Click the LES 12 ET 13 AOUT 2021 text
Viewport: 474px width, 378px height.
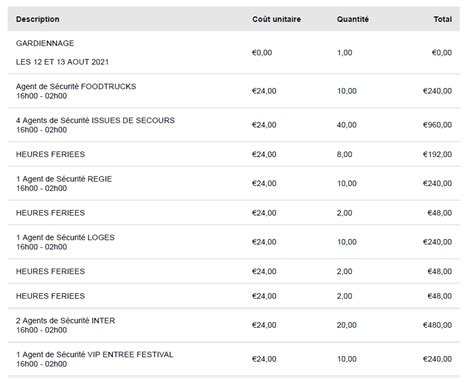point(62,62)
